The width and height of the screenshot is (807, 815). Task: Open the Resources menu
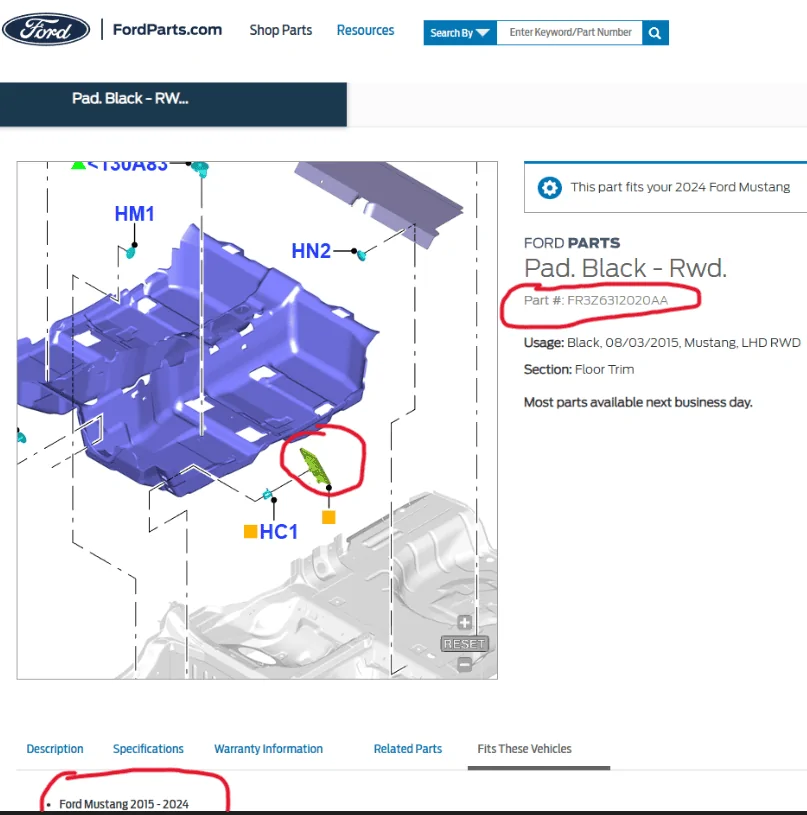click(x=365, y=30)
